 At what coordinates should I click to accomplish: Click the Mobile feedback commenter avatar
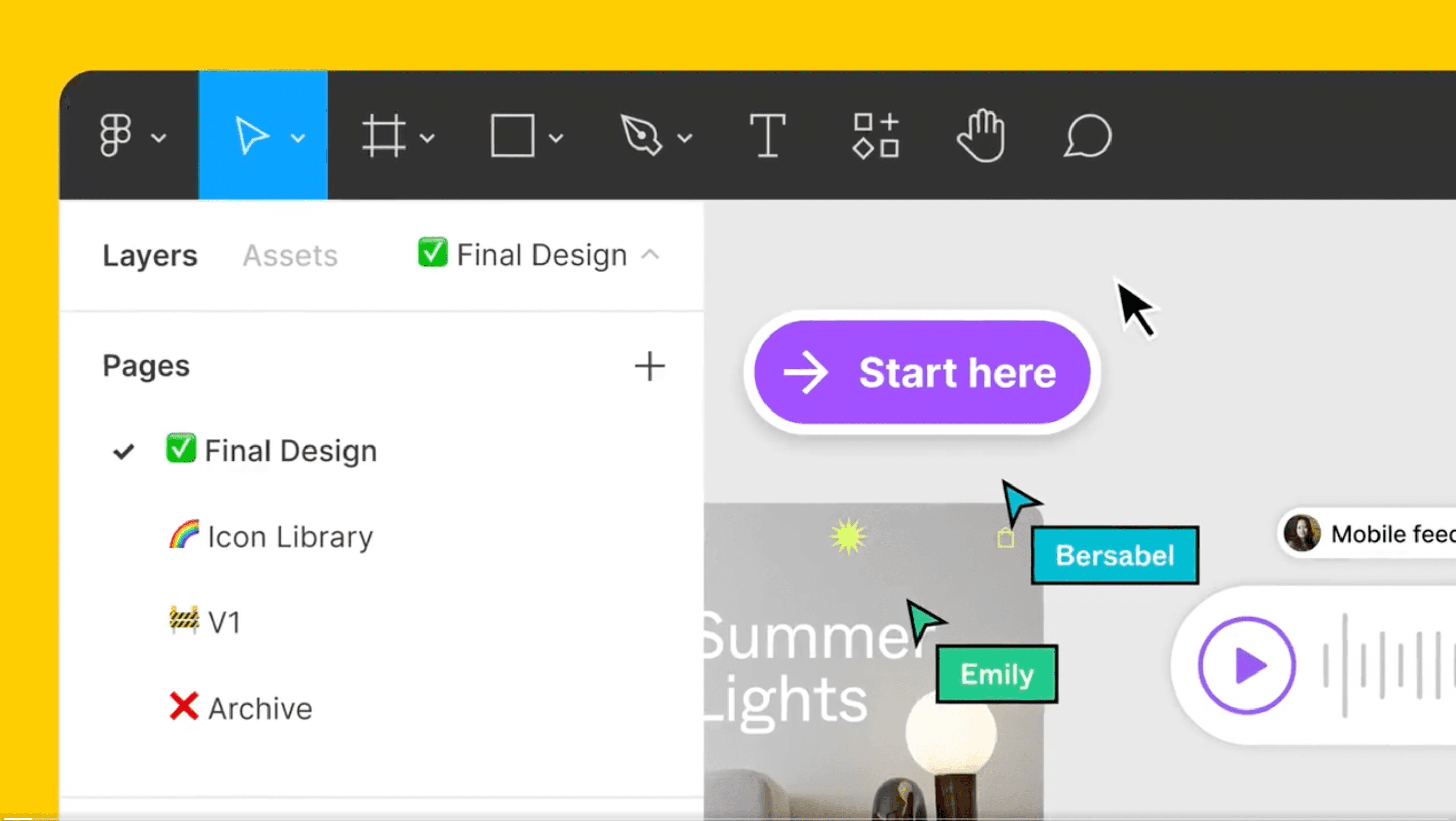click(1301, 533)
